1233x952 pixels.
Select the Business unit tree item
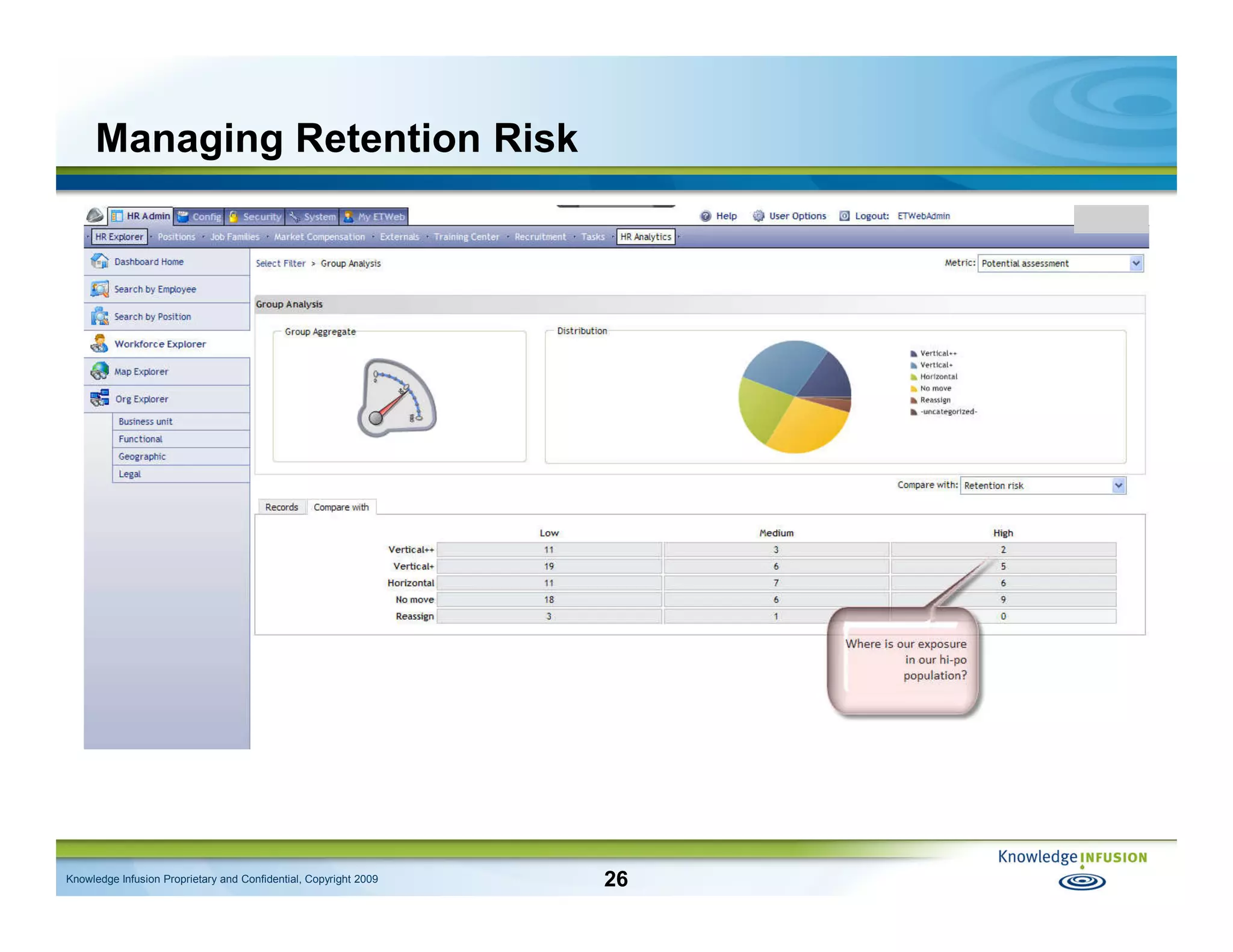coord(146,421)
